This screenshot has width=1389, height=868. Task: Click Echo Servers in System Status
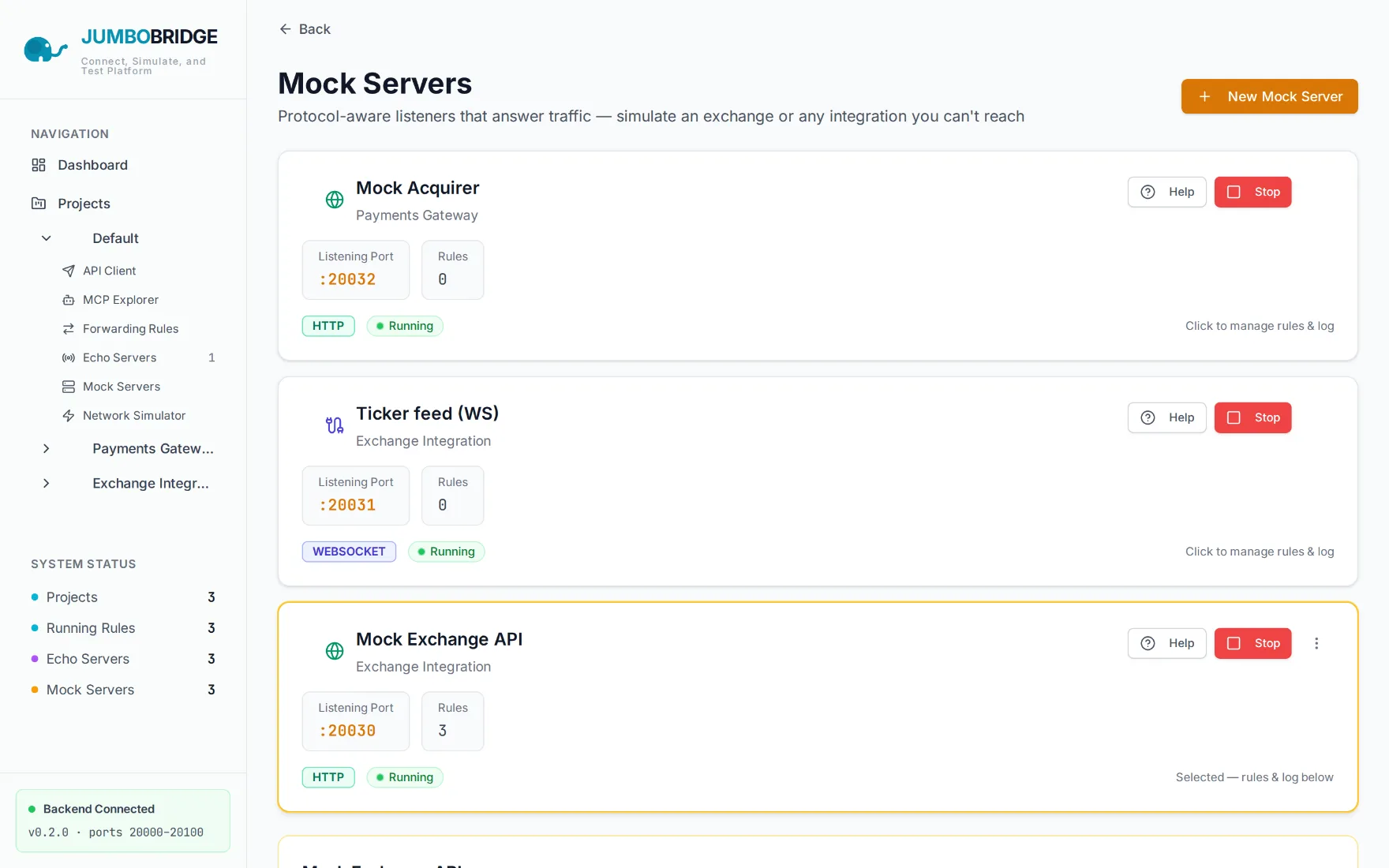coord(123,659)
